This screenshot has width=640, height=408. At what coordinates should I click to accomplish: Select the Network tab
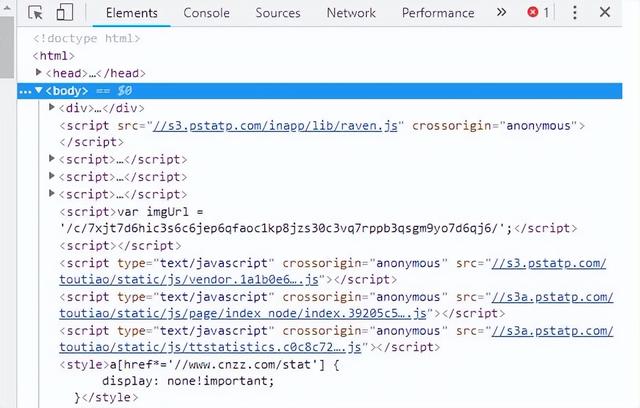pos(351,13)
